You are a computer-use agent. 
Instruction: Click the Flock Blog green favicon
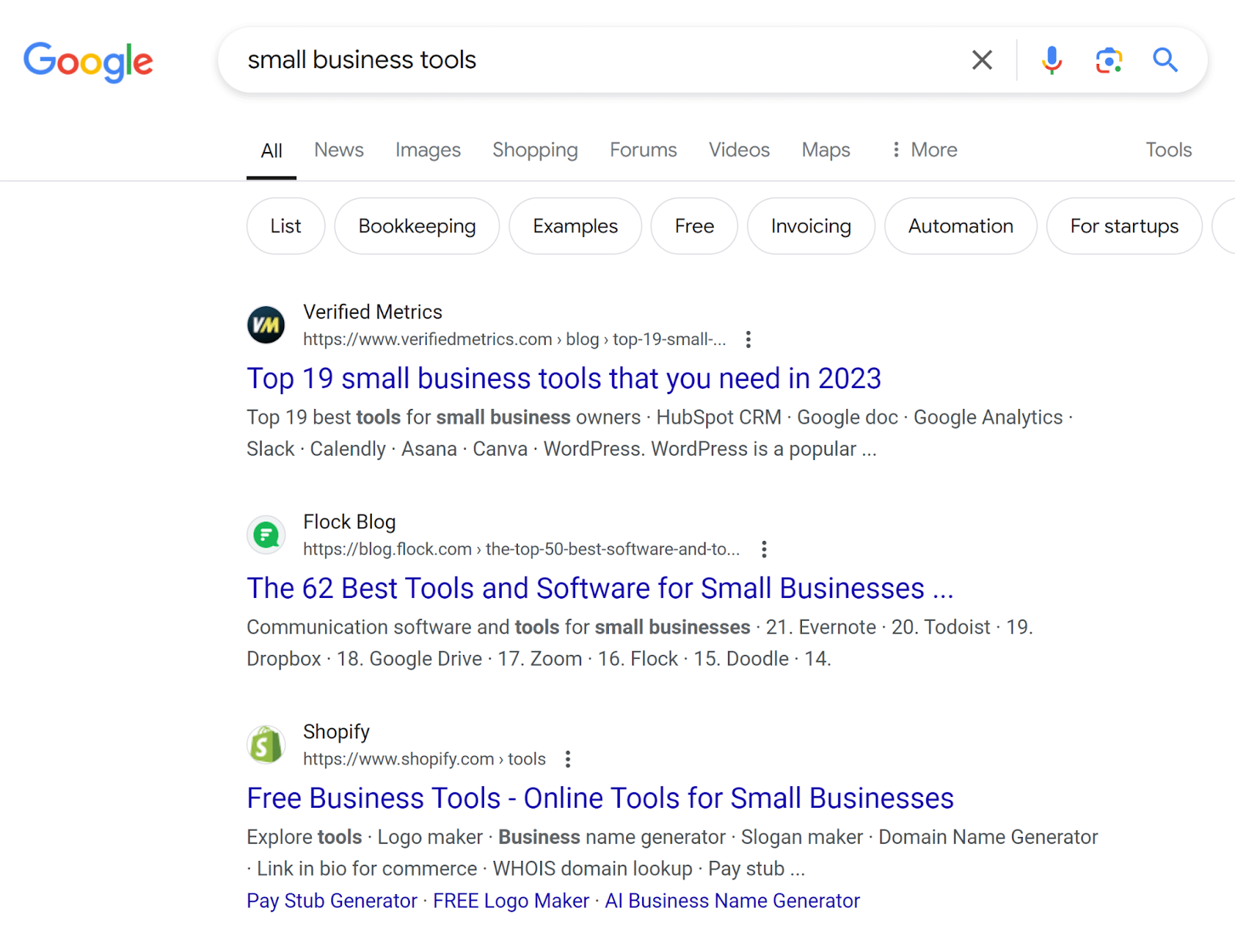tap(266, 535)
